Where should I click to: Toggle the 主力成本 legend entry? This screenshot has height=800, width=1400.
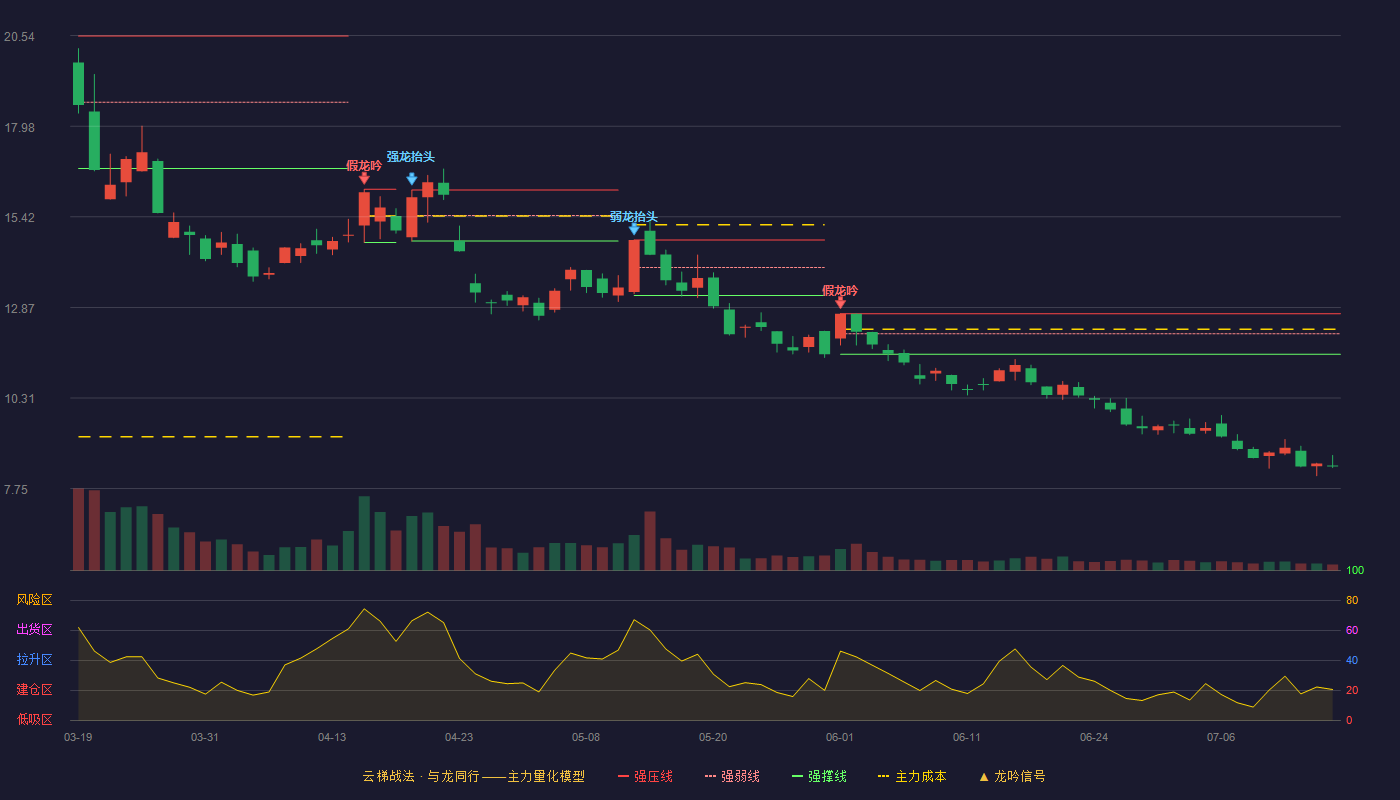[911, 776]
